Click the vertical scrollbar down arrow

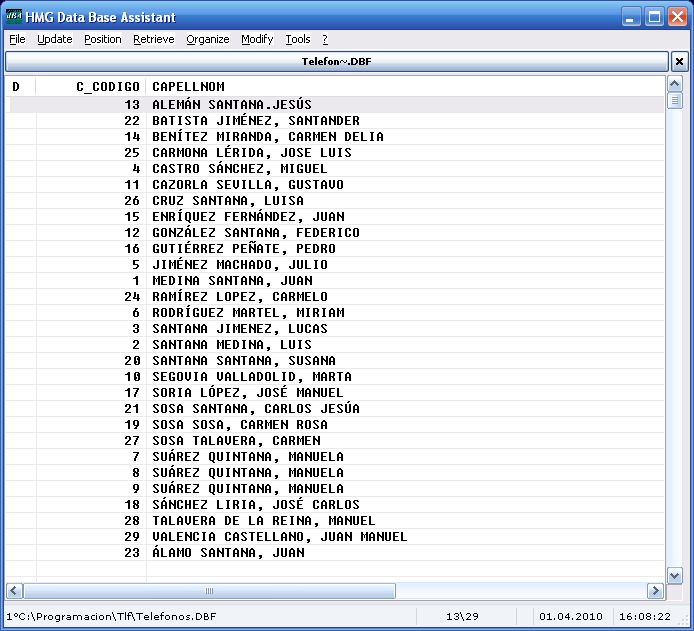pyautogui.click(x=675, y=576)
